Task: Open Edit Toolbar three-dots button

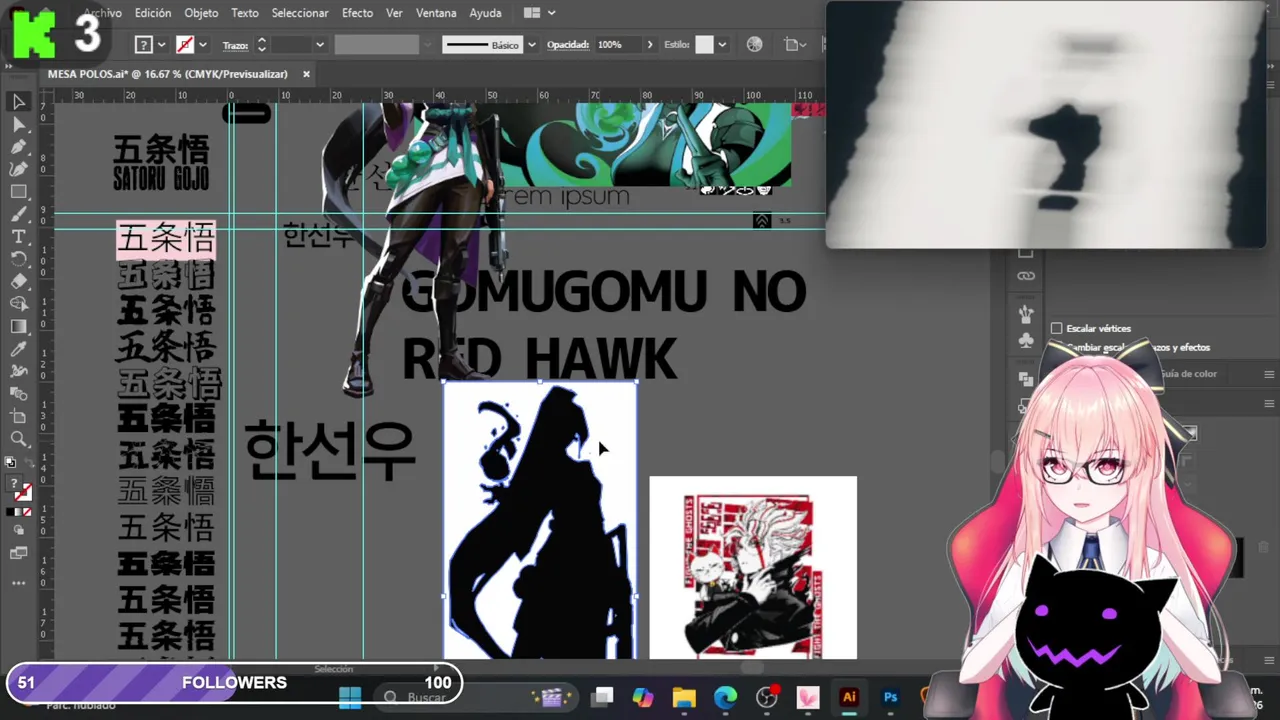Action: 19,582
